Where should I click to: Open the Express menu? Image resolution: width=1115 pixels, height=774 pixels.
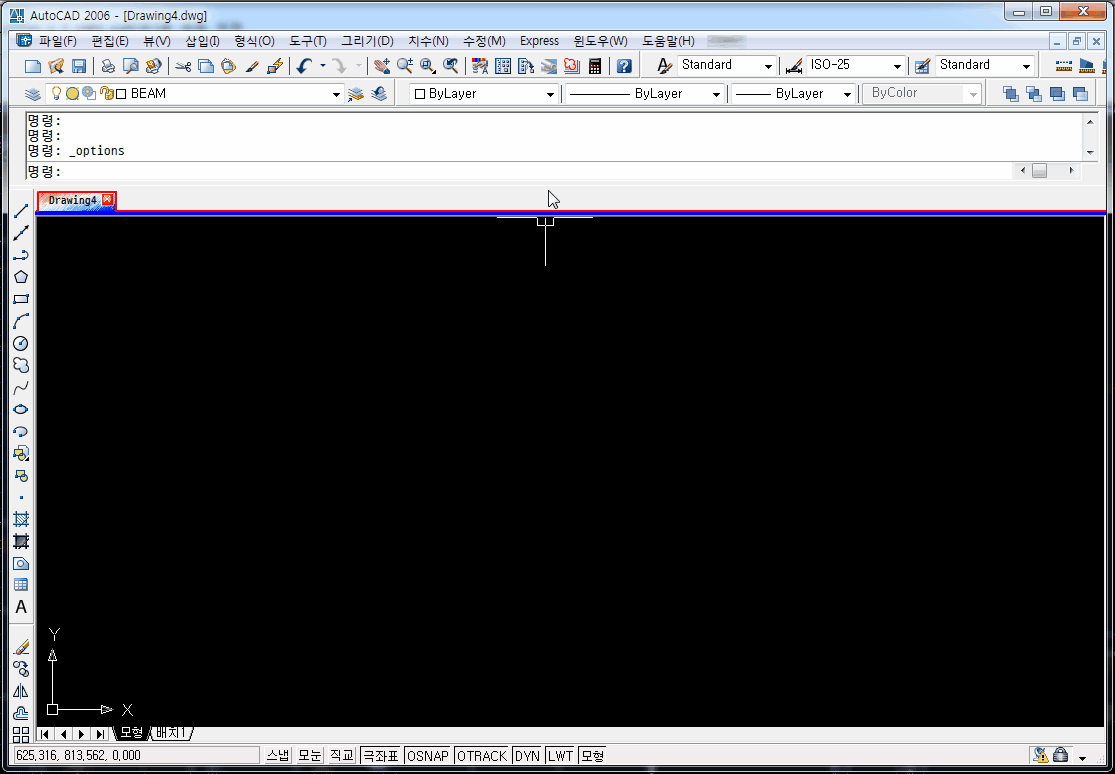539,41
